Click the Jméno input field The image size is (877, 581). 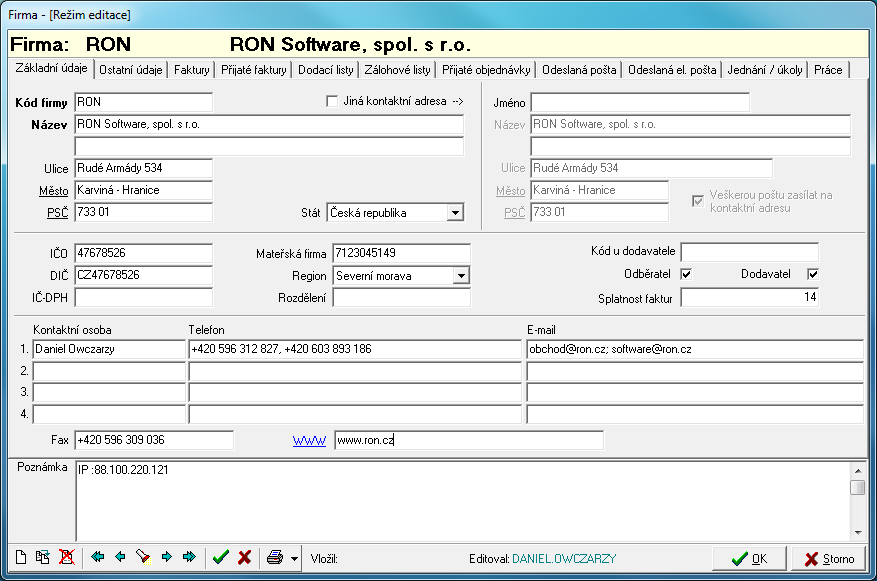640,102
